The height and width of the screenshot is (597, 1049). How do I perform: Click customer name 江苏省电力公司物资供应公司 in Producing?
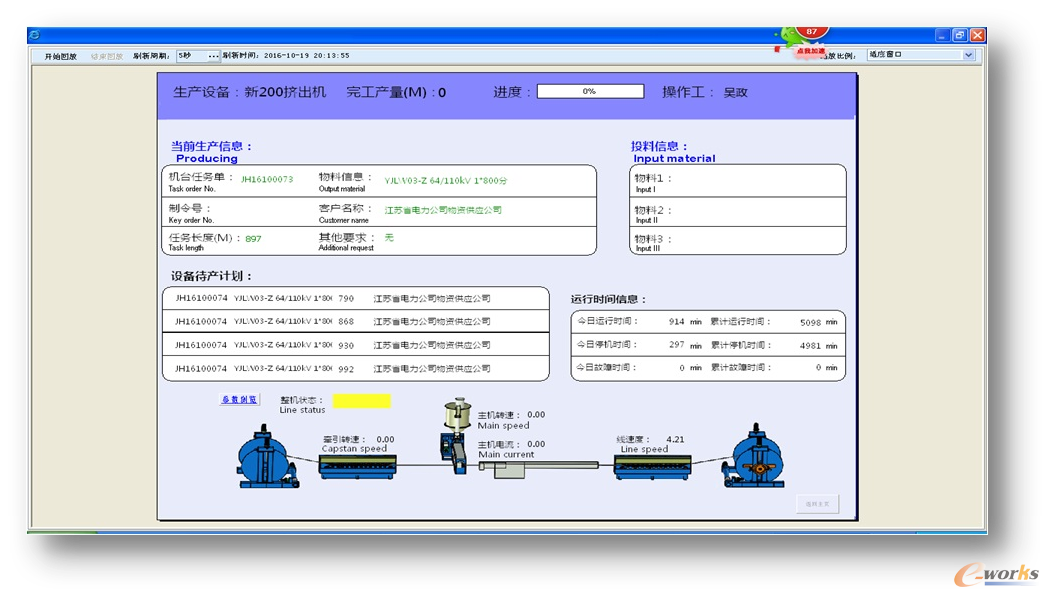tap(443, 210)
